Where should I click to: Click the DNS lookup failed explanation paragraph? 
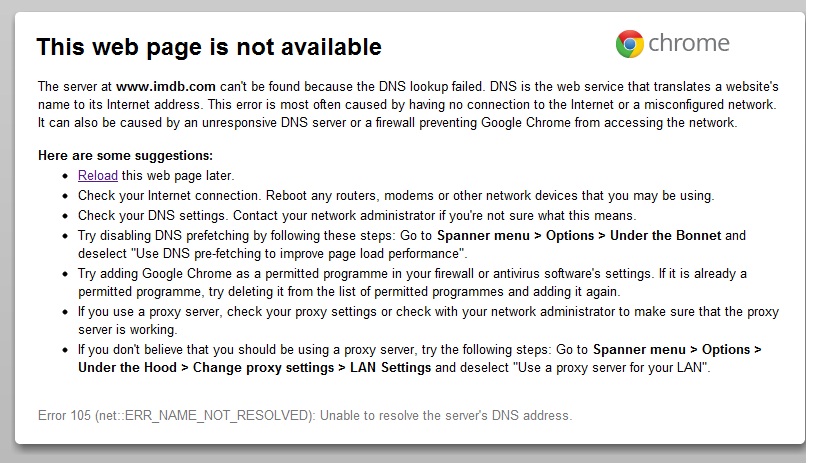click(x=407, y=104)
